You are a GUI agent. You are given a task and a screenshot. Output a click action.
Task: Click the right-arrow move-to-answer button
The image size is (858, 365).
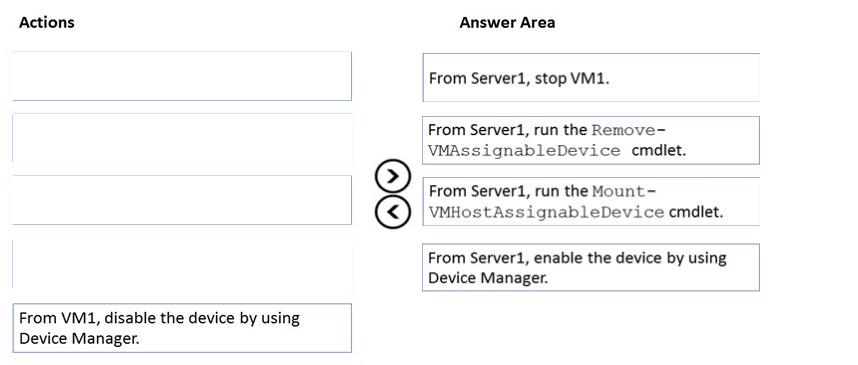click(392, 176)
